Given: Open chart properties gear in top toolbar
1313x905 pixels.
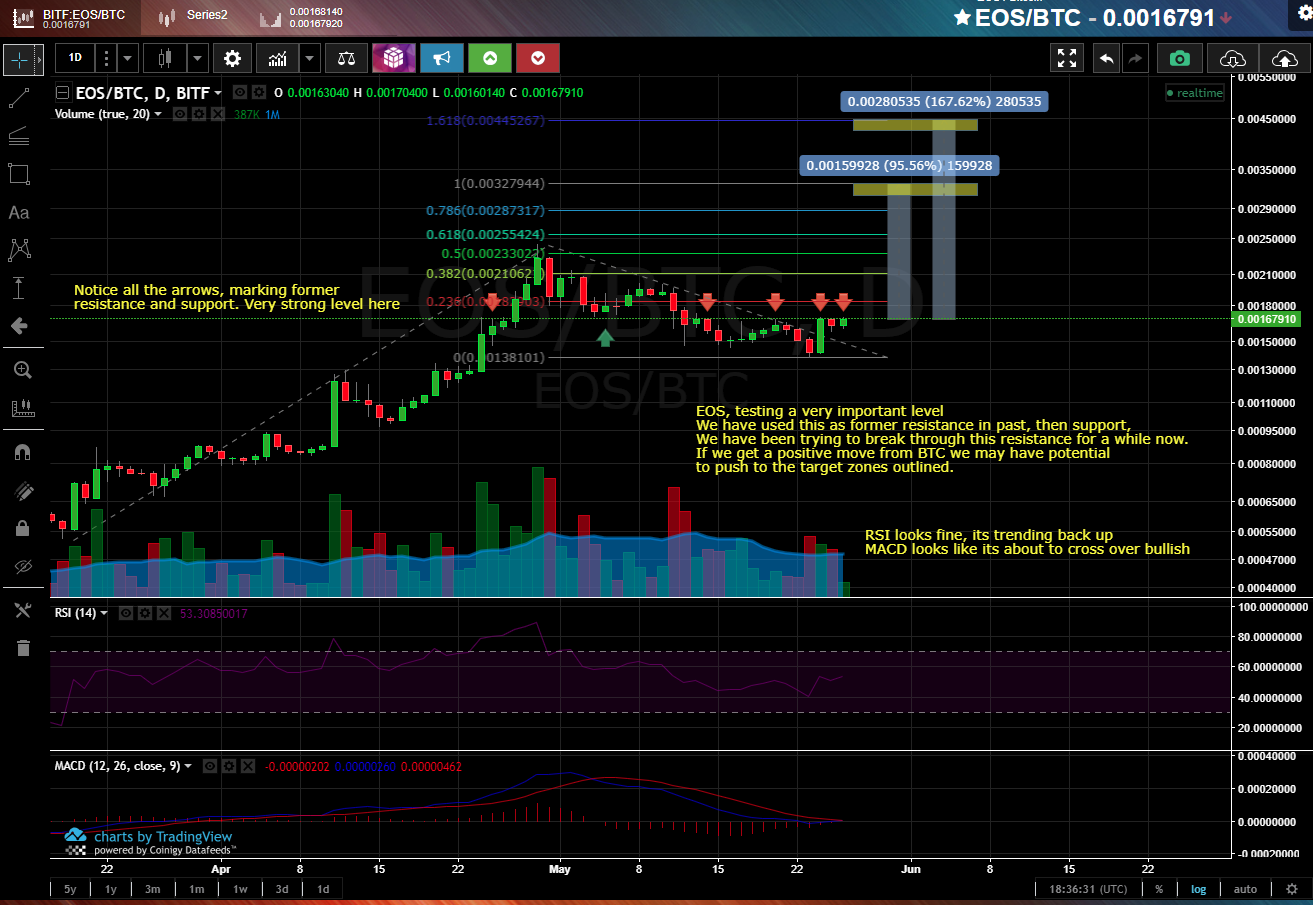Looking at the screenshot, I should click(x=232, y=58).
